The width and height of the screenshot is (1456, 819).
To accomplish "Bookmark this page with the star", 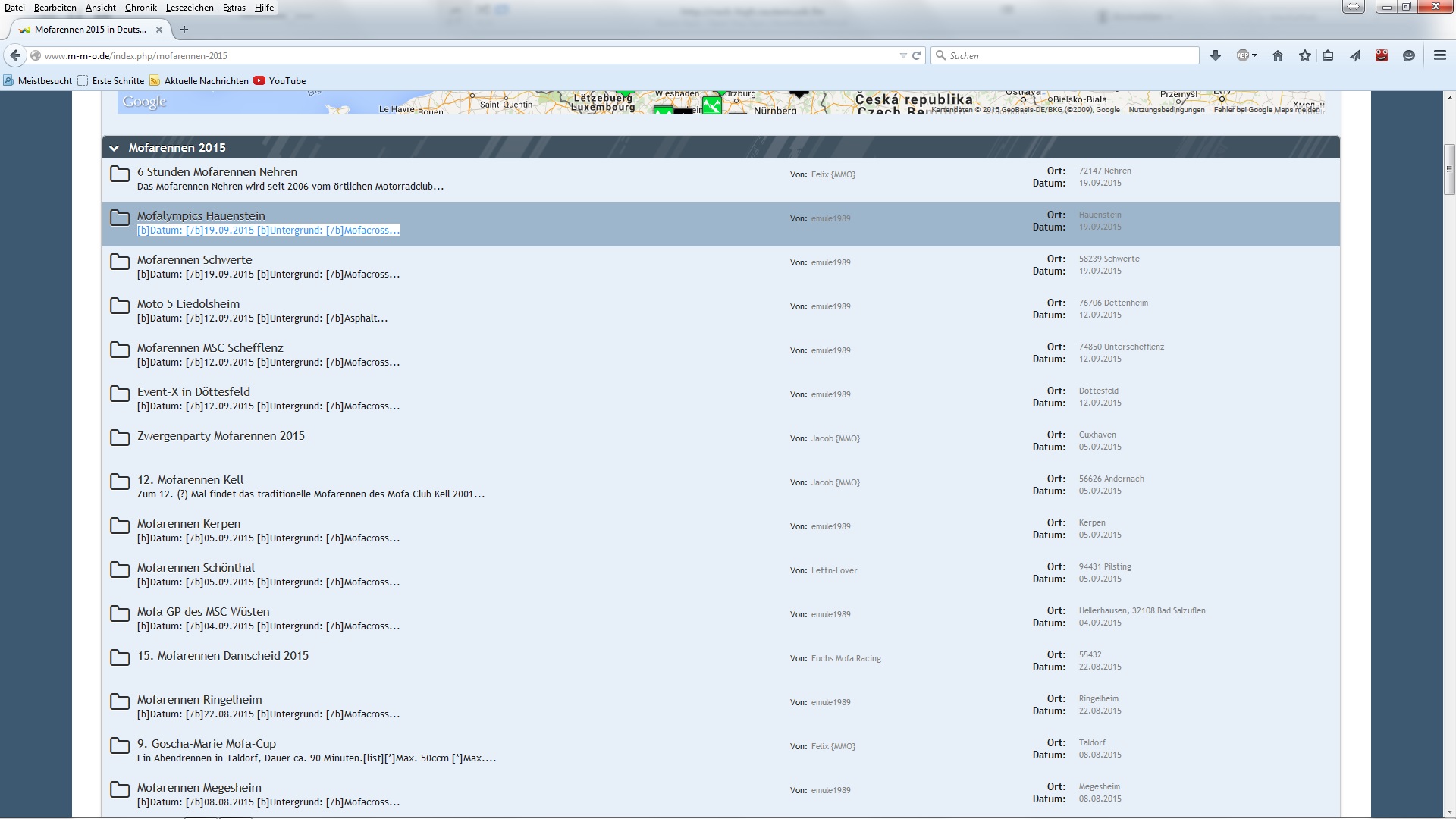I will [1304, 55].
